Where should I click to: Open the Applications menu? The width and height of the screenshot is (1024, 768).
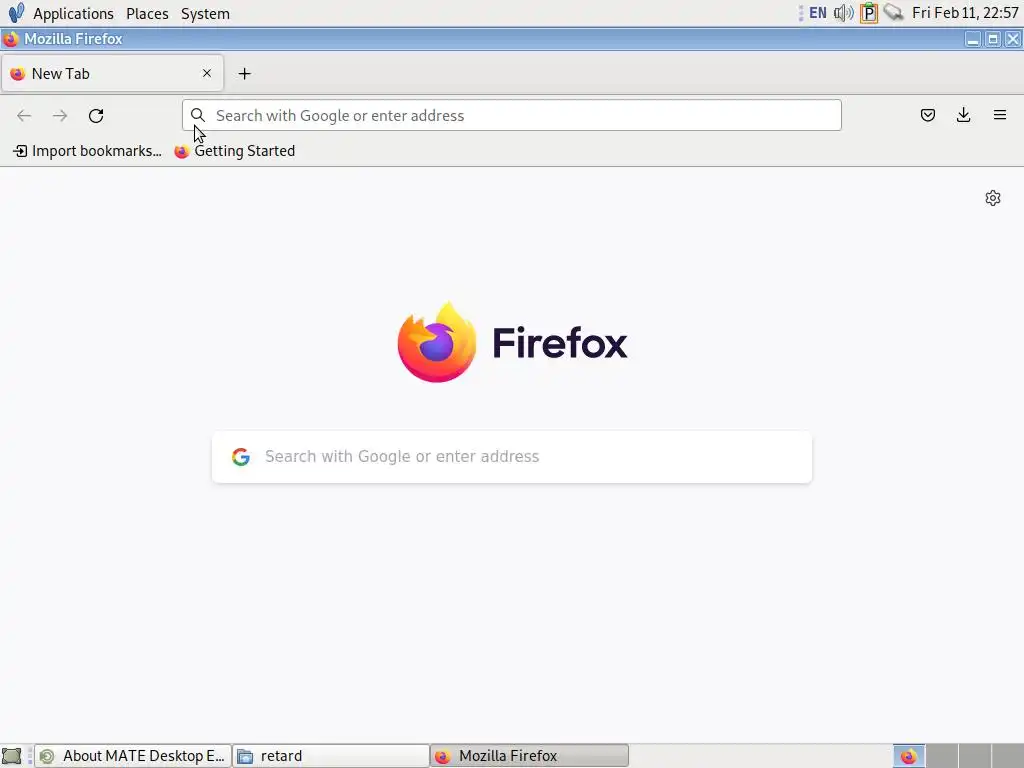coord(73,14)
